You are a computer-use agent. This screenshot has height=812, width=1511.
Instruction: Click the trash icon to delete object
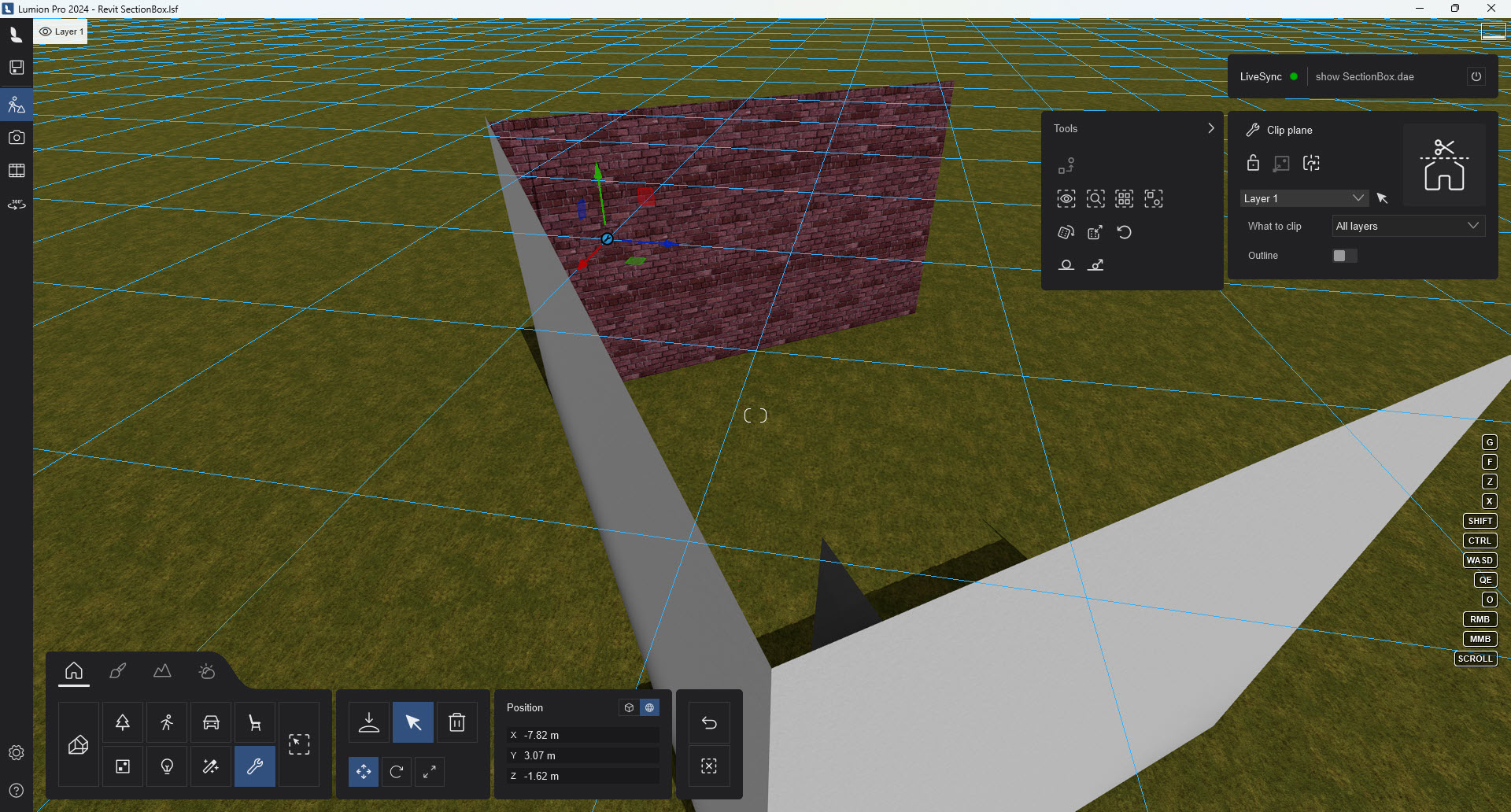click(456, 722)
